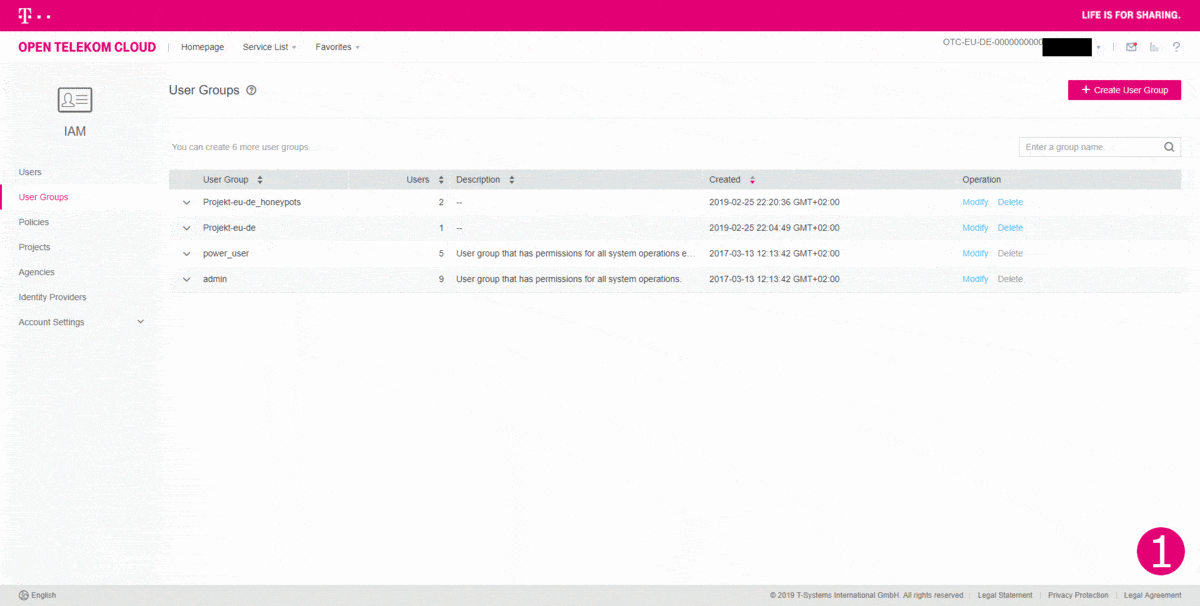Viewport: 1200px width, 606px height.
Task: Open the account name dropdown in top bar
Action: pyautogui.click(x=1099, y=46)
